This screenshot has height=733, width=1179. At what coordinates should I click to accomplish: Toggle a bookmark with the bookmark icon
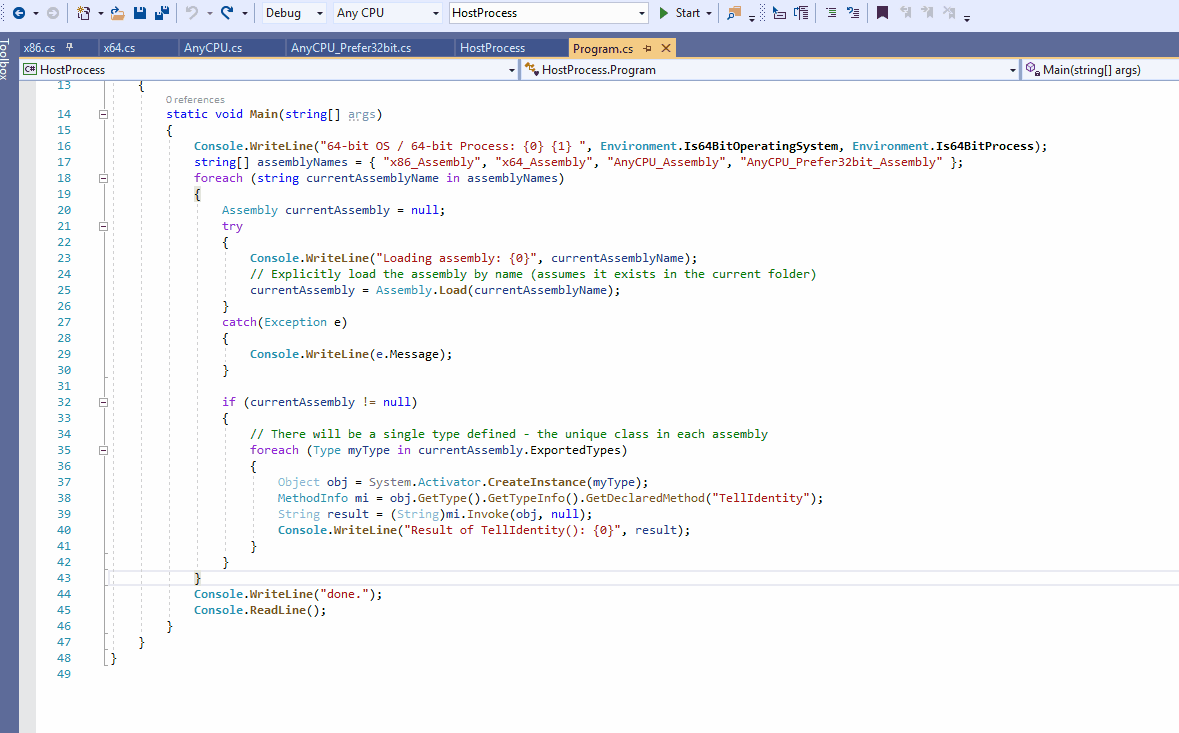[x=882, y=13]
